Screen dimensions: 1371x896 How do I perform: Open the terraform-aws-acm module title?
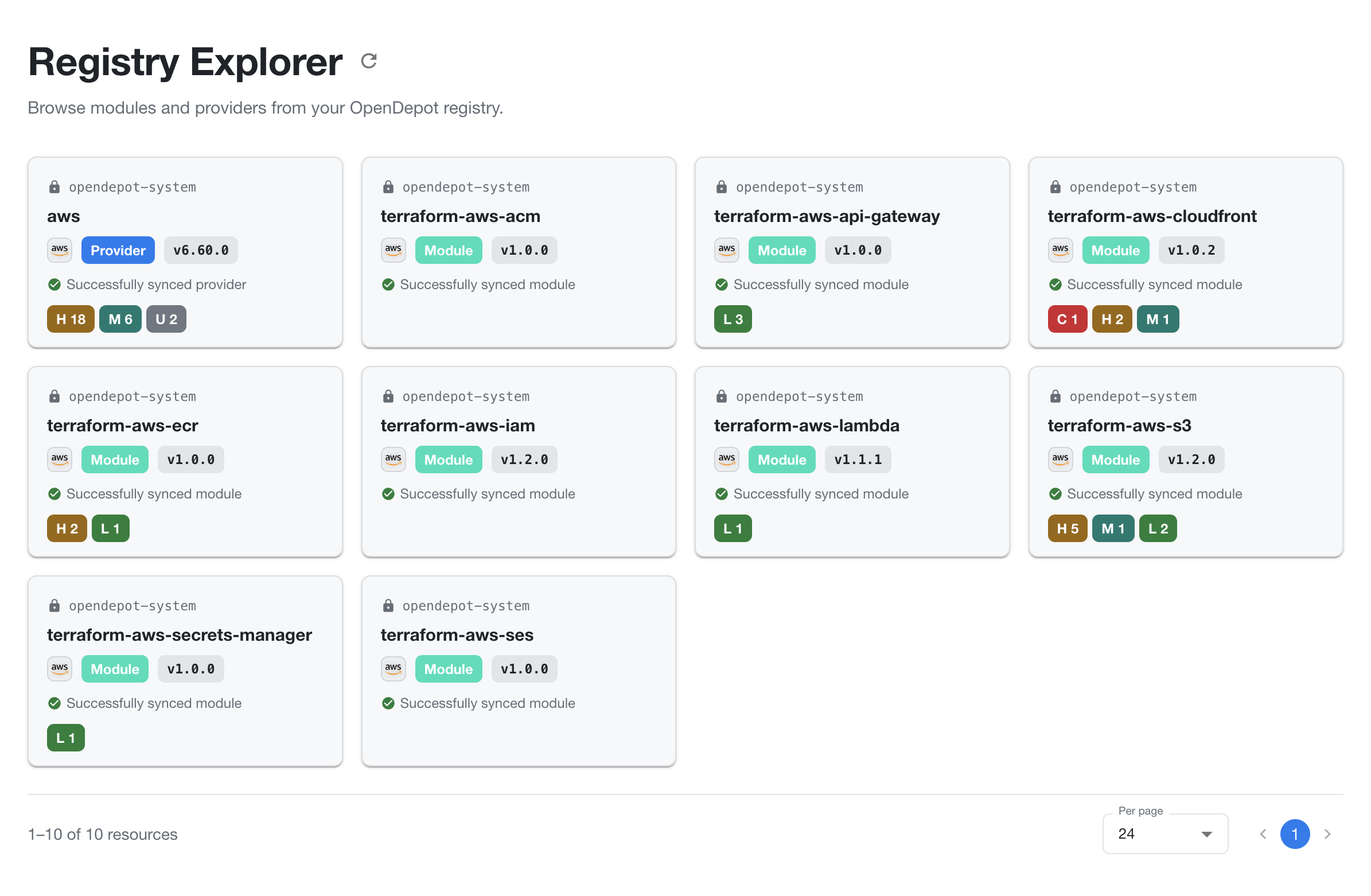[x=460, y=216]
